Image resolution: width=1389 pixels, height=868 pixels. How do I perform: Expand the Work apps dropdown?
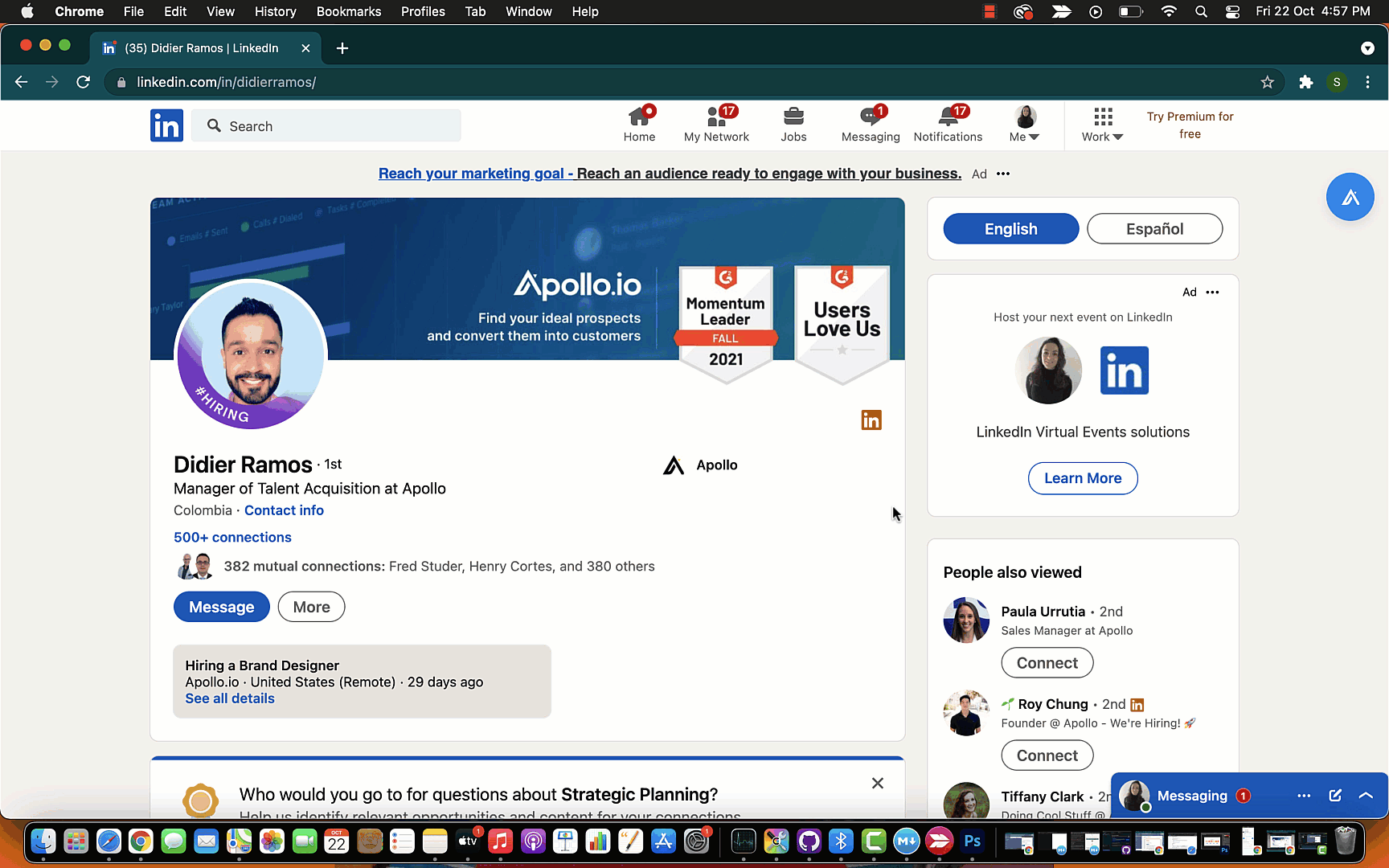1102,125
